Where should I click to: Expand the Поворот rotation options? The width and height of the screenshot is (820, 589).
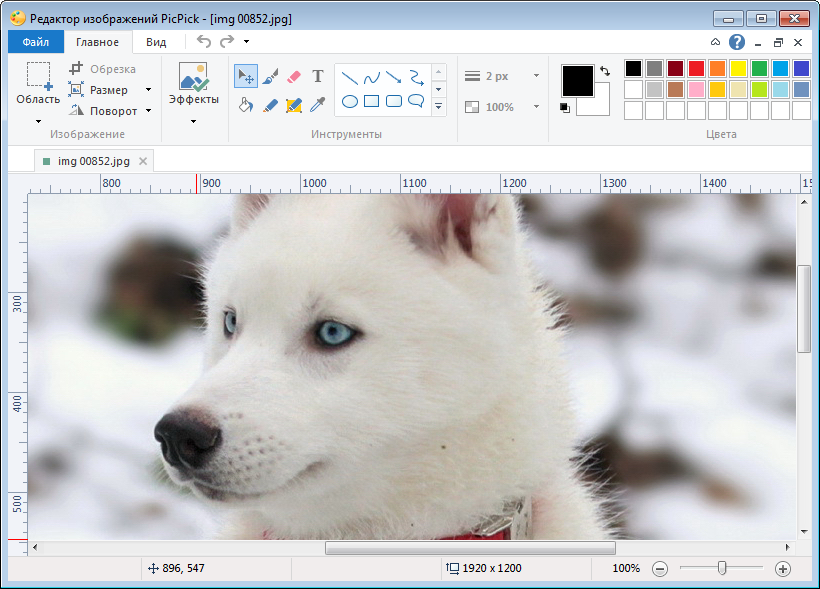tap(148, 110)
